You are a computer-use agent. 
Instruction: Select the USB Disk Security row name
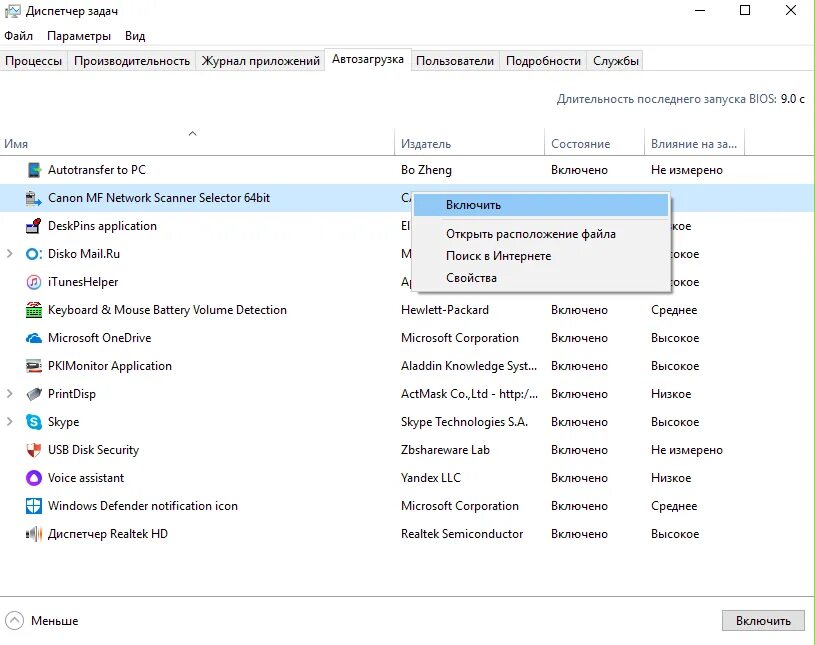(94, 450)
